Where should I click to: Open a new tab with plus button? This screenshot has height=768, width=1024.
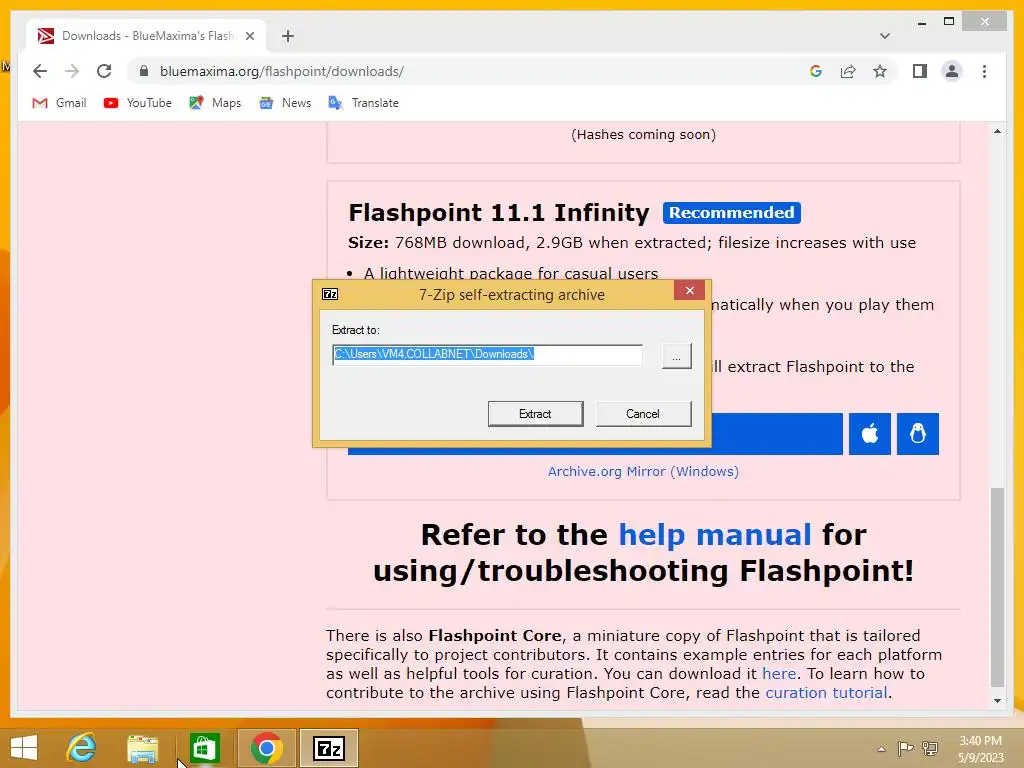tap(287, 36)
